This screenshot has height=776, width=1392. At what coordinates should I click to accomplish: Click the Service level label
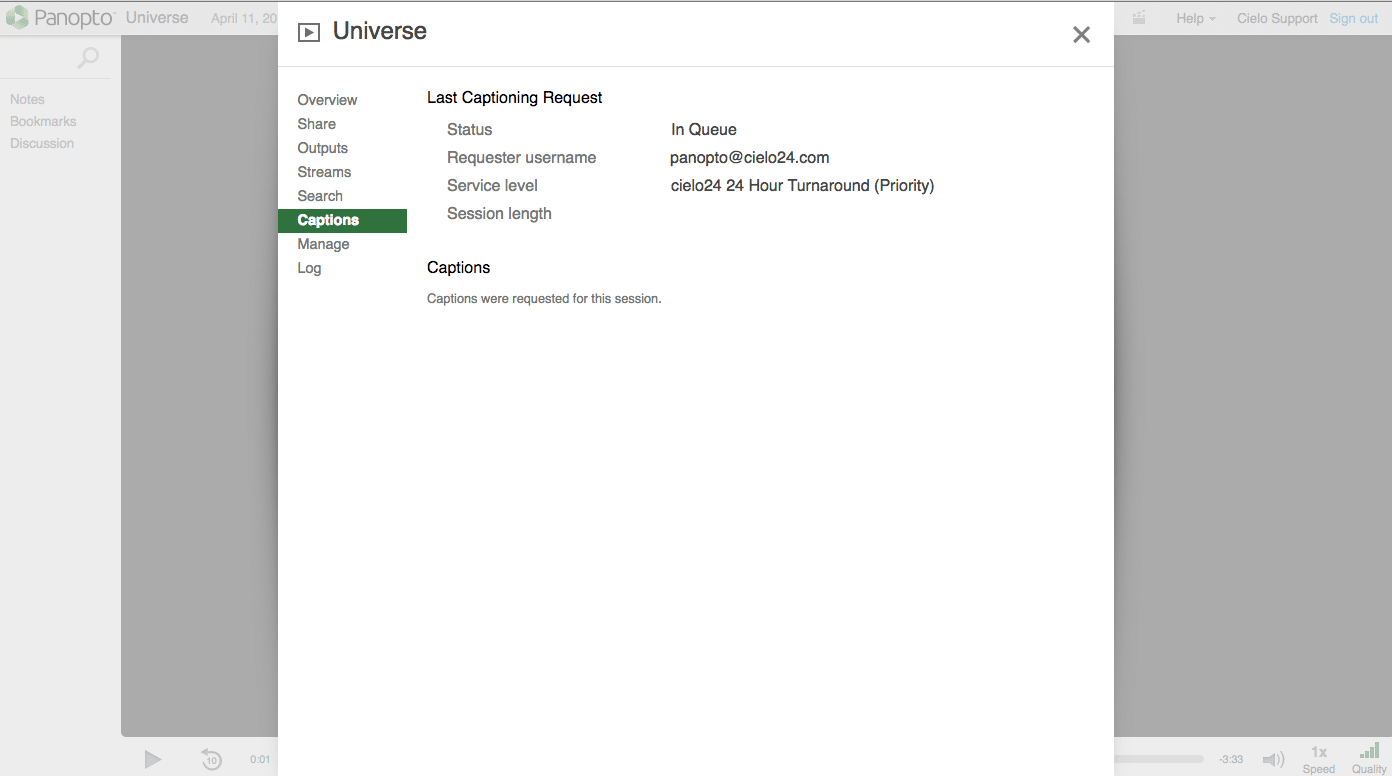coord(492,185)
